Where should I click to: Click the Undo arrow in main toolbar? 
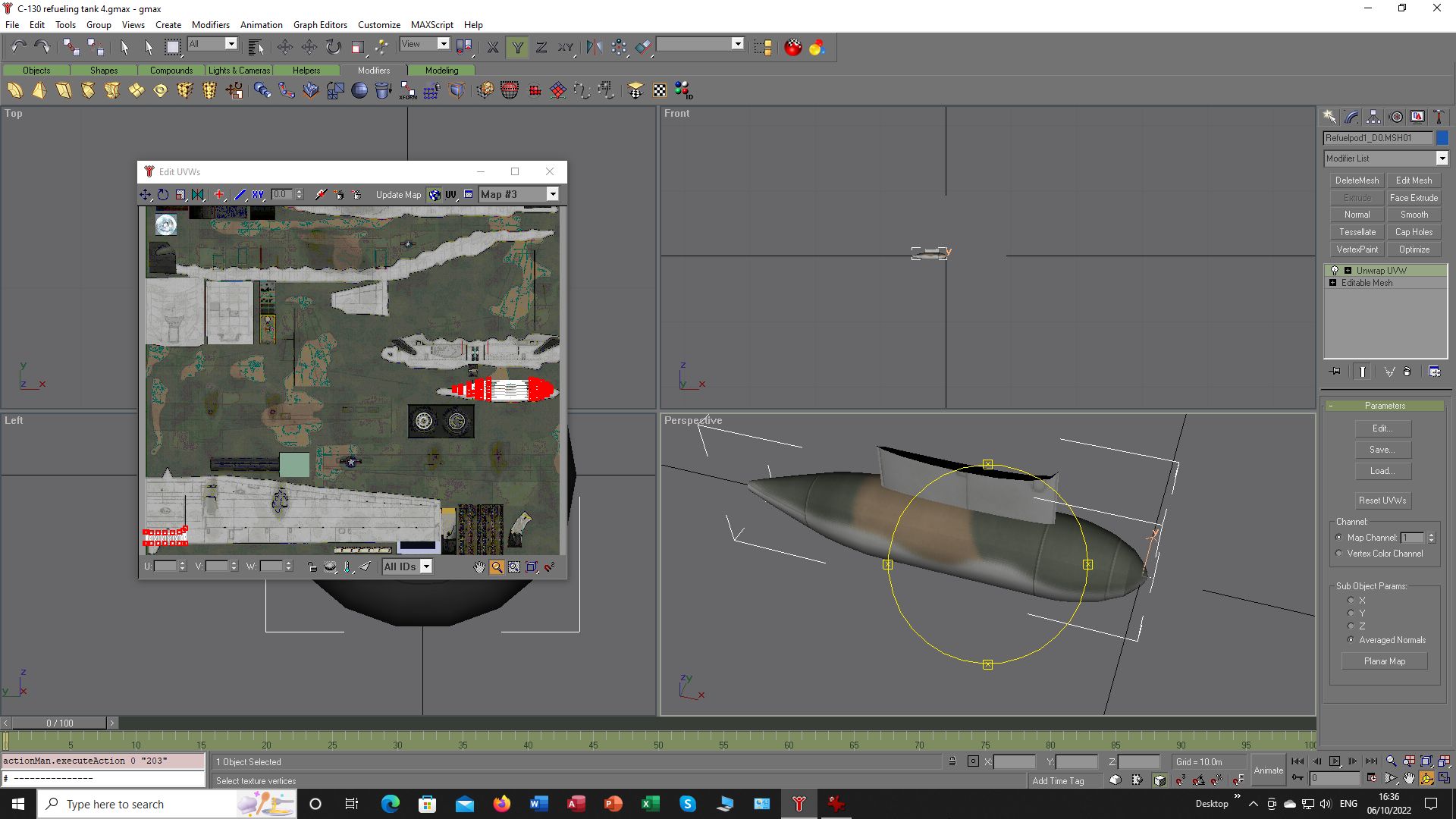point(18,47)
